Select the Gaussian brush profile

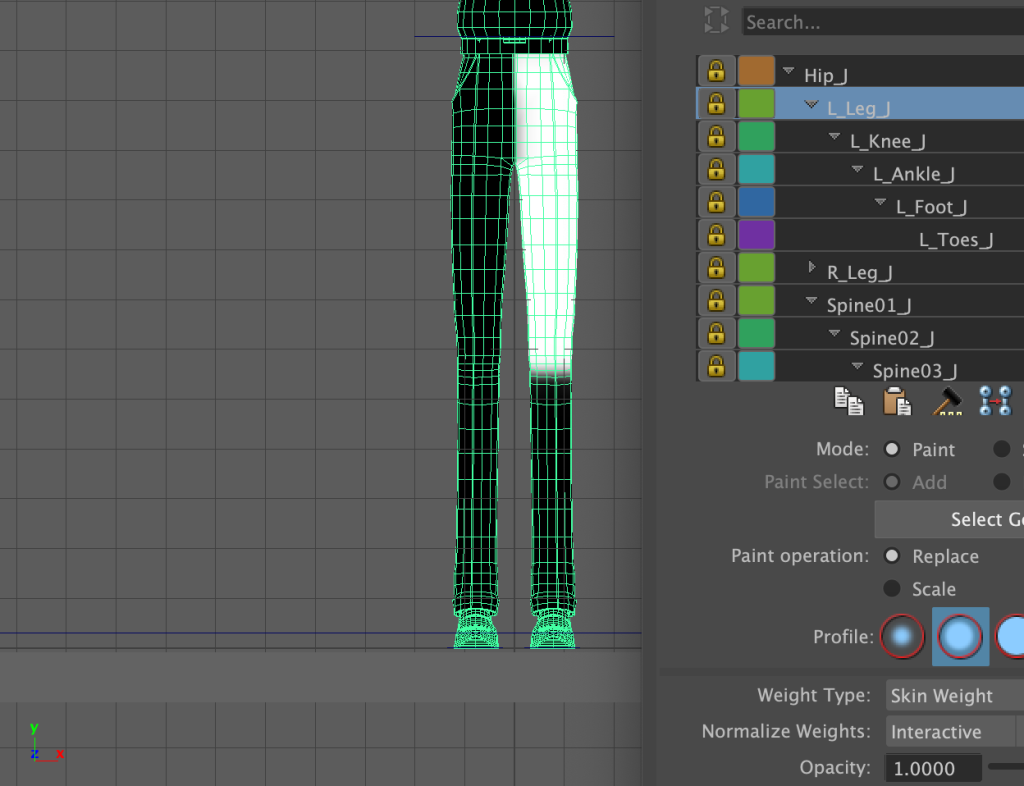coord(903,636)
